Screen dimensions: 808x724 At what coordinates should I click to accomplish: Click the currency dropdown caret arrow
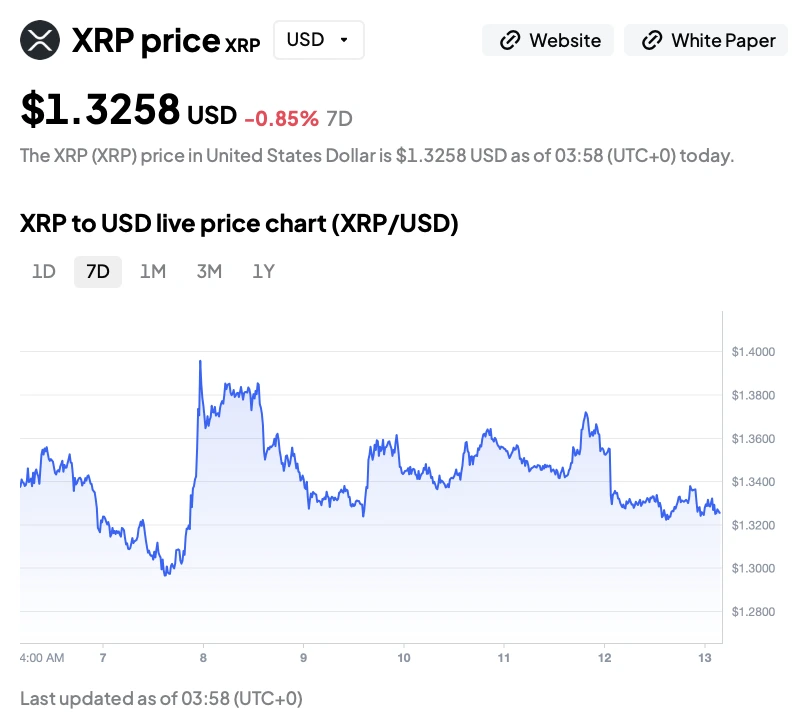click(344, 41)
